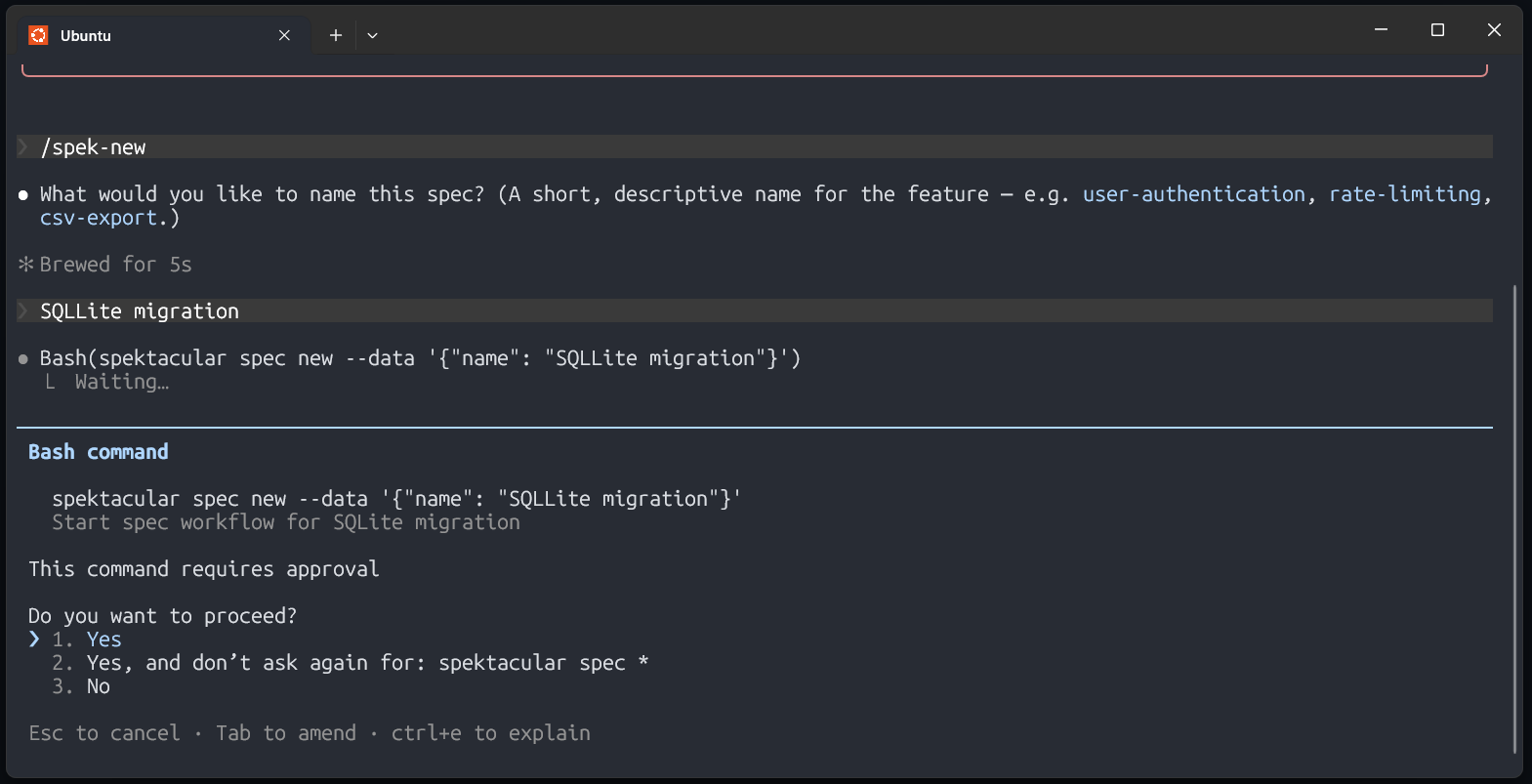Maximize the terminal window
The height and width of the screenshot is (784, 1532).
coord(1437,30)
